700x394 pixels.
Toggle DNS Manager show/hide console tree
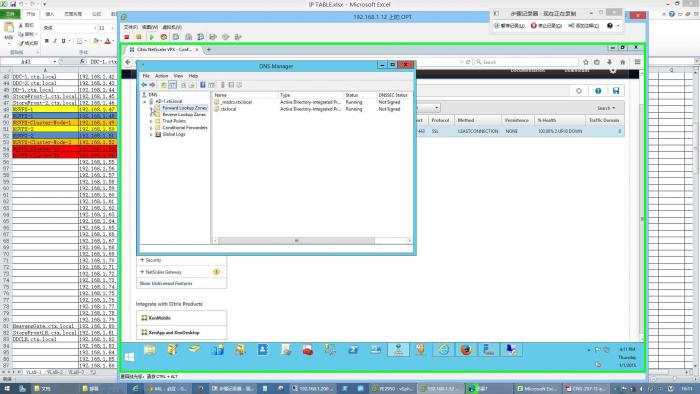pos(172,85)
